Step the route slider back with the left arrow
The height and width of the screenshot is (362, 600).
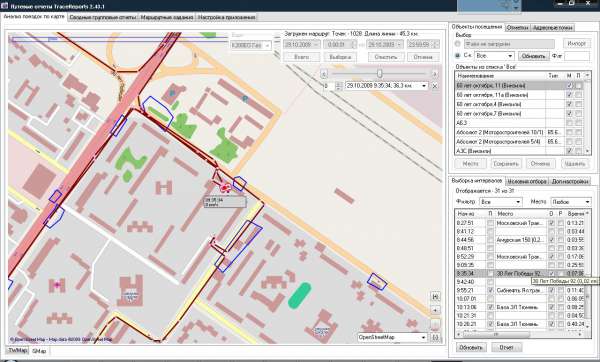pos(324,73)
